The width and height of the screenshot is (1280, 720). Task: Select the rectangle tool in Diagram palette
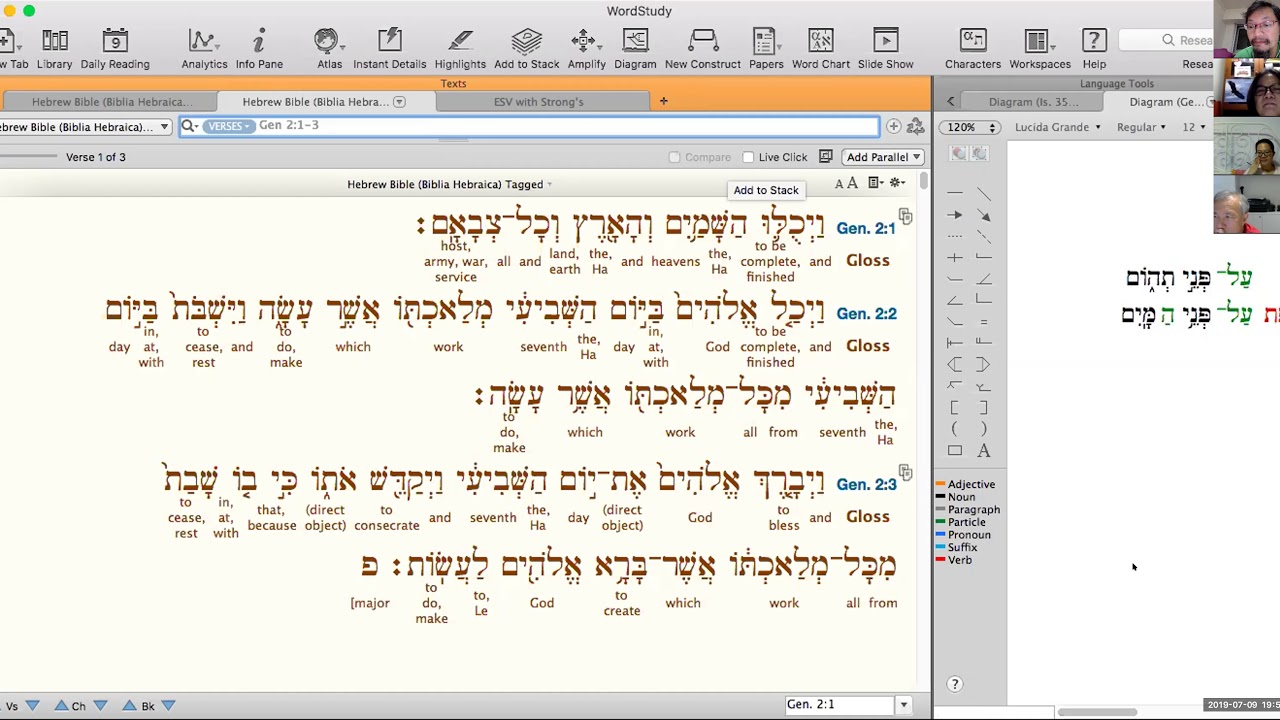(x=955, y=451)
